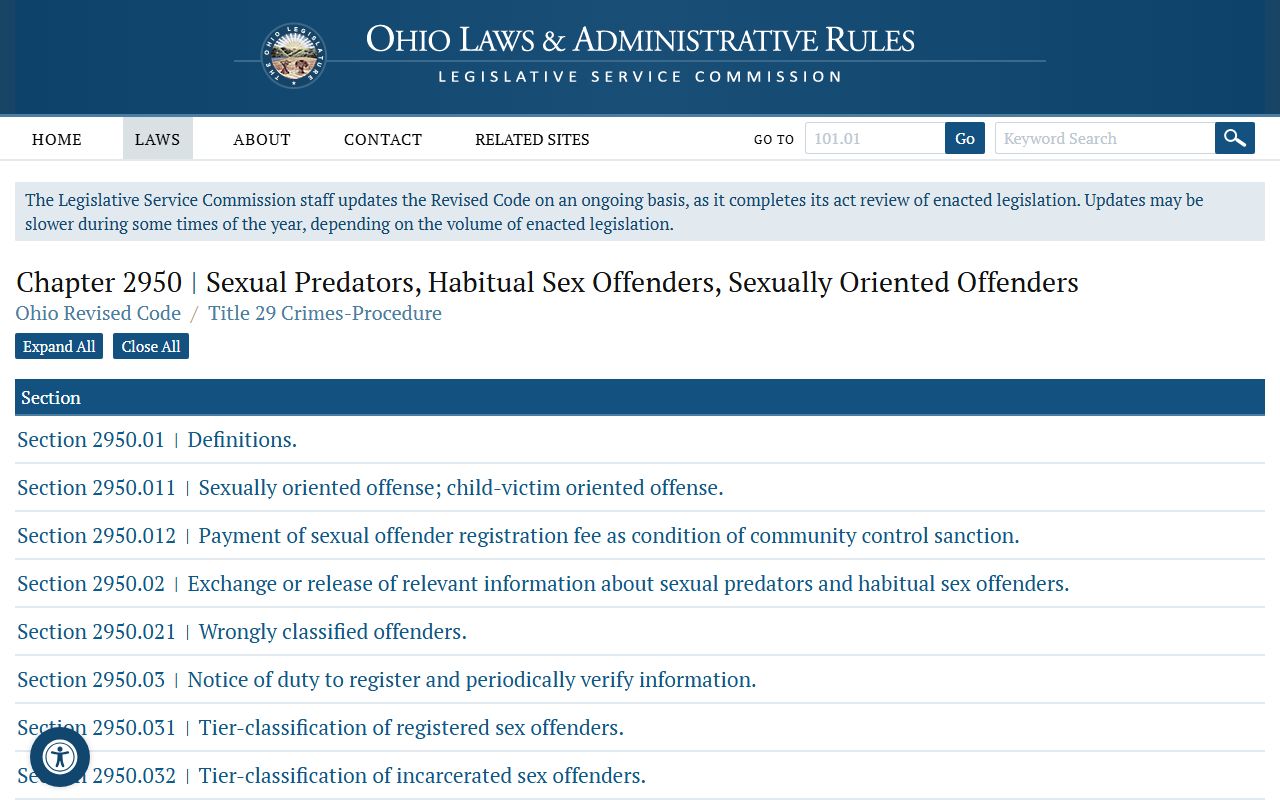The width and height of the screenshot is (1280, 800).
Task: Open Section 2950.032 Tier-classification of incarcerated offenders
Action: coord(331,775)
